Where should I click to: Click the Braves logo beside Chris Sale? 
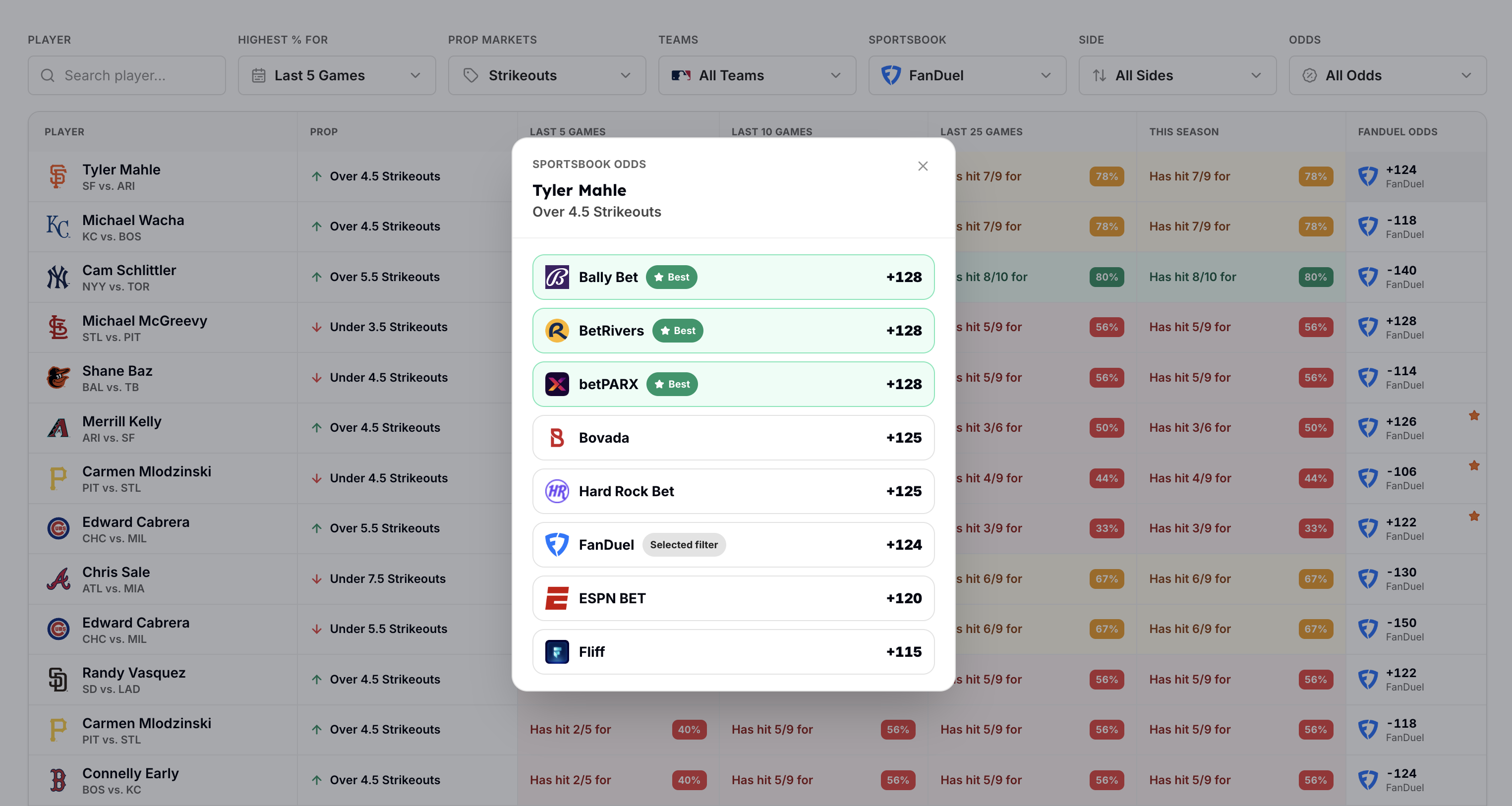58,579
